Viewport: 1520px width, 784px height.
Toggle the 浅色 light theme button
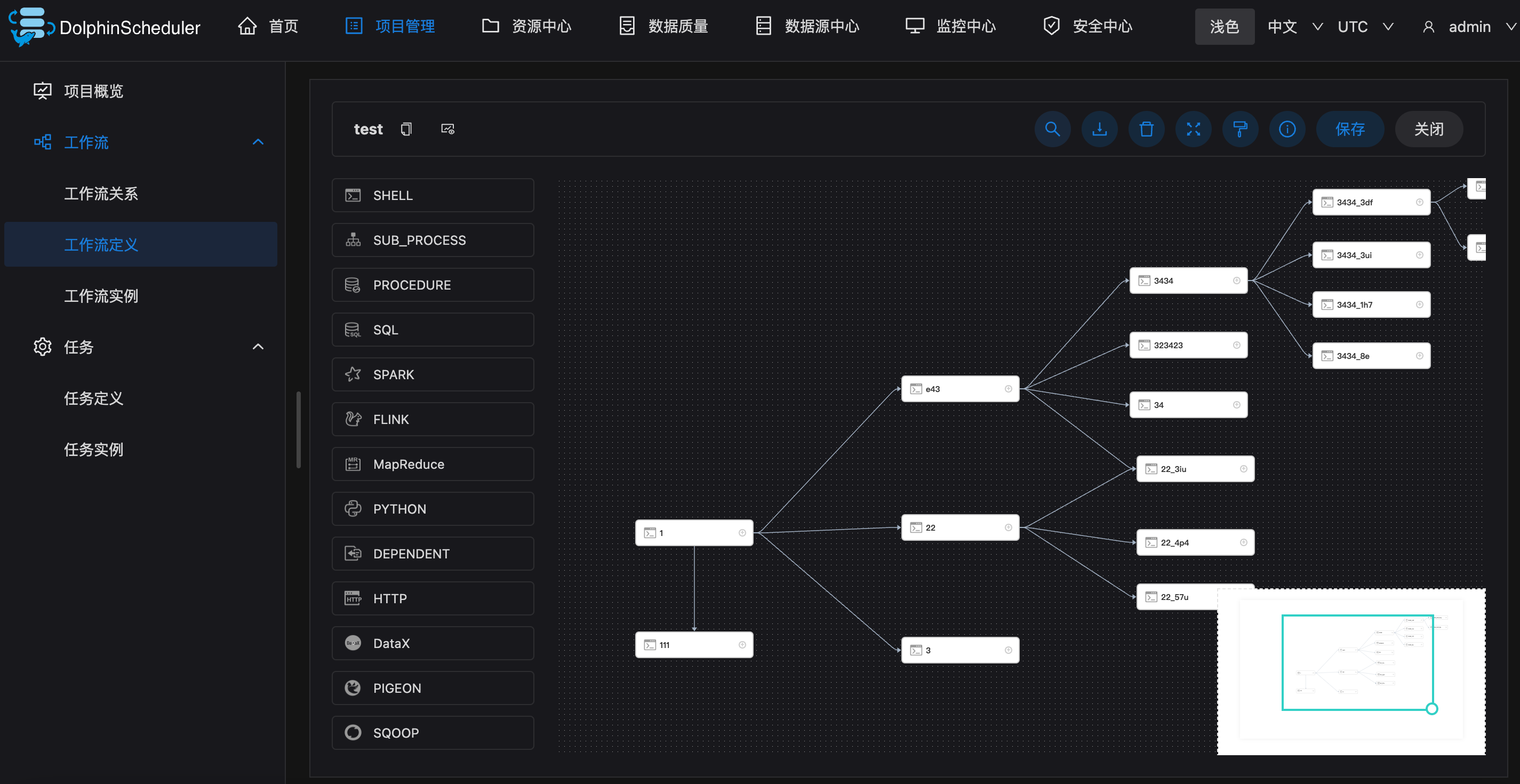click(x=1224, y=27)
